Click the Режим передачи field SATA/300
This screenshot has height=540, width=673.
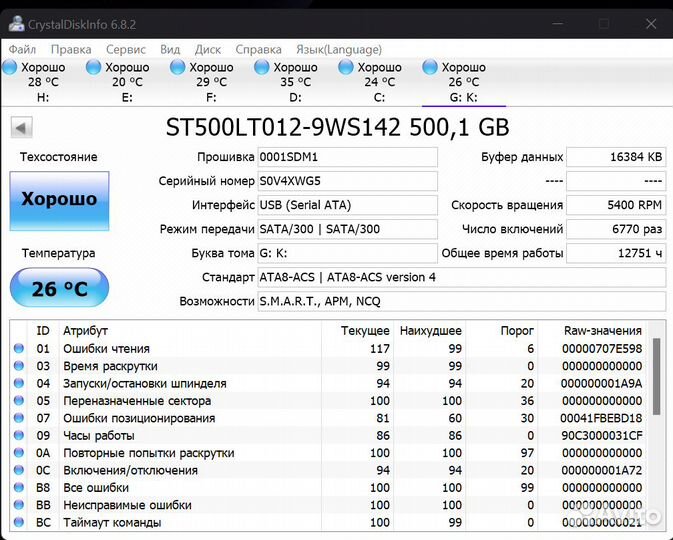347,229
